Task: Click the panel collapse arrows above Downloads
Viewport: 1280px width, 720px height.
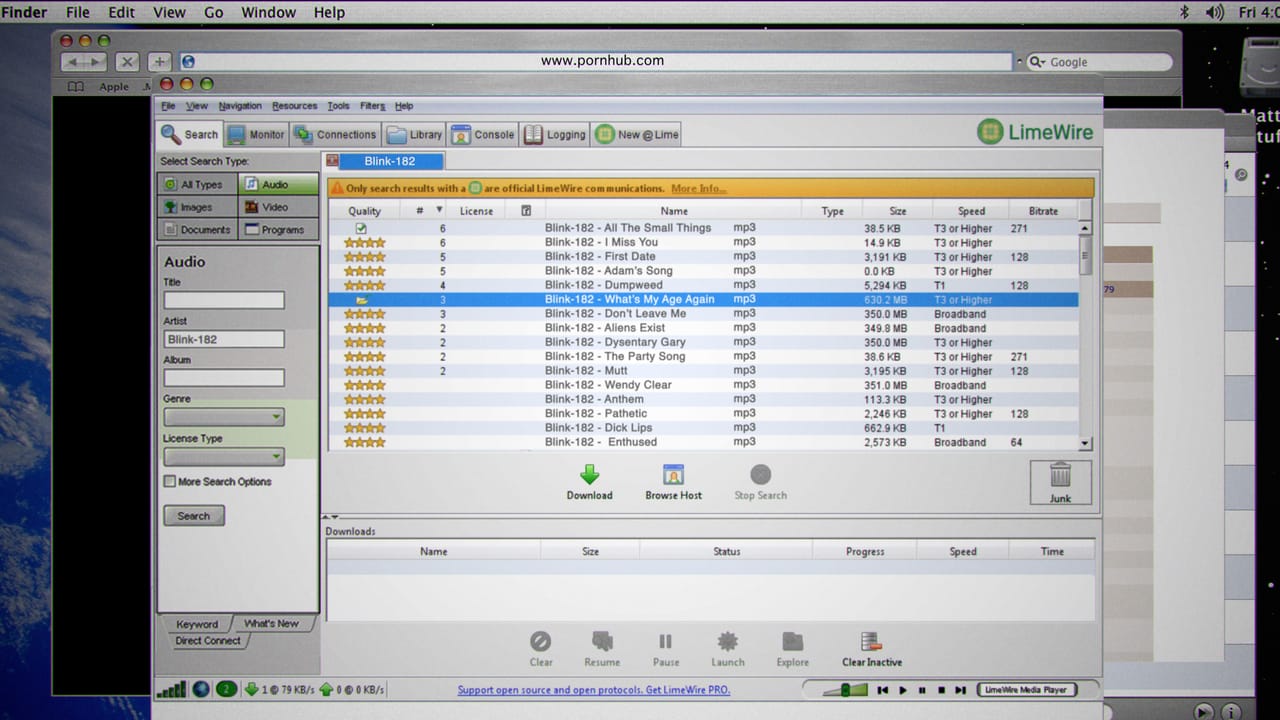Action: pos(332,517)
